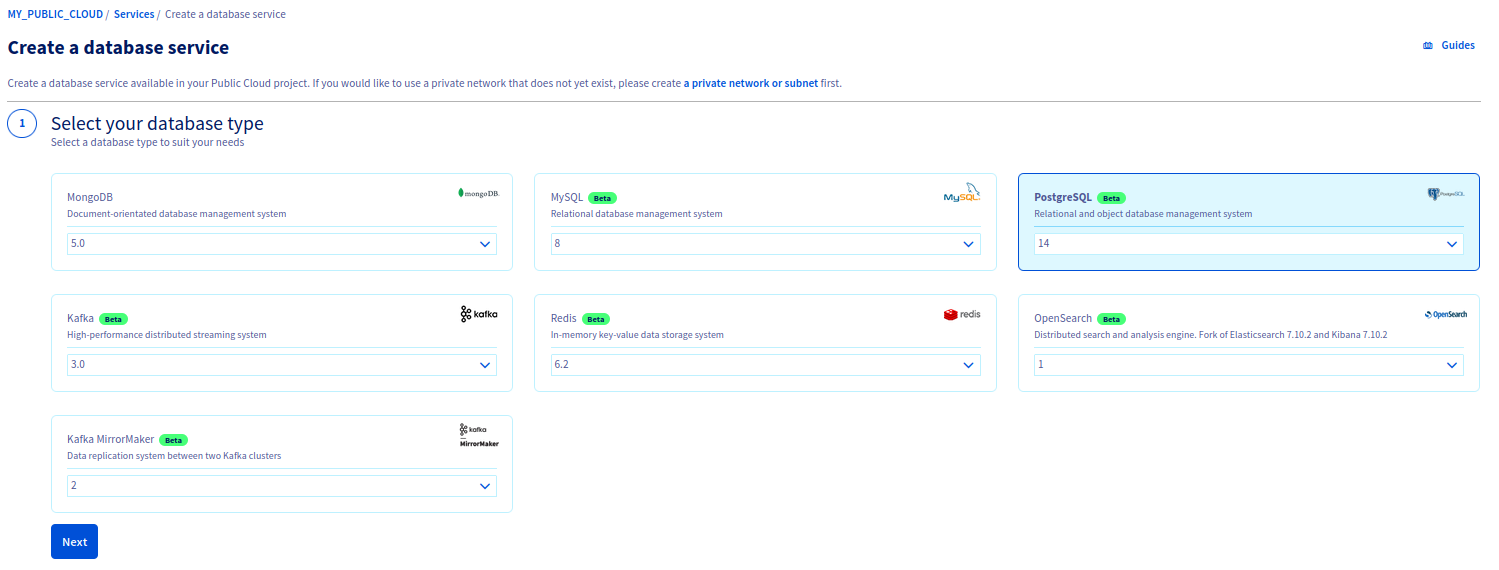Open the Guides link
1499x570 pixels.
tap(1457, 46)
